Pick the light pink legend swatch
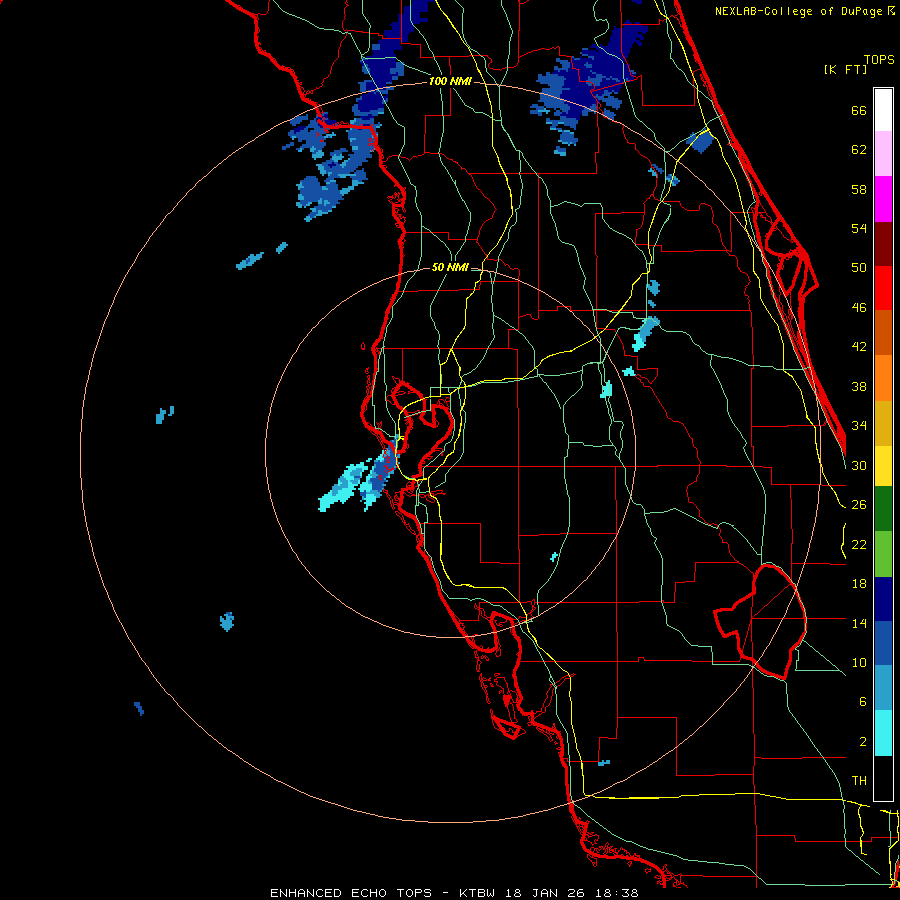This screenshot has width=900, height=900. (x=883, y=154)
